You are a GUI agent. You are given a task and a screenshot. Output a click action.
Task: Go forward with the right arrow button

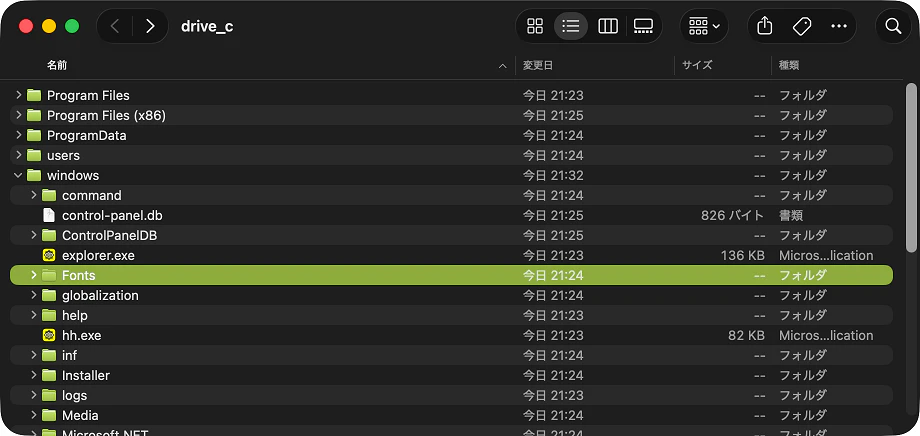point(150,26)
